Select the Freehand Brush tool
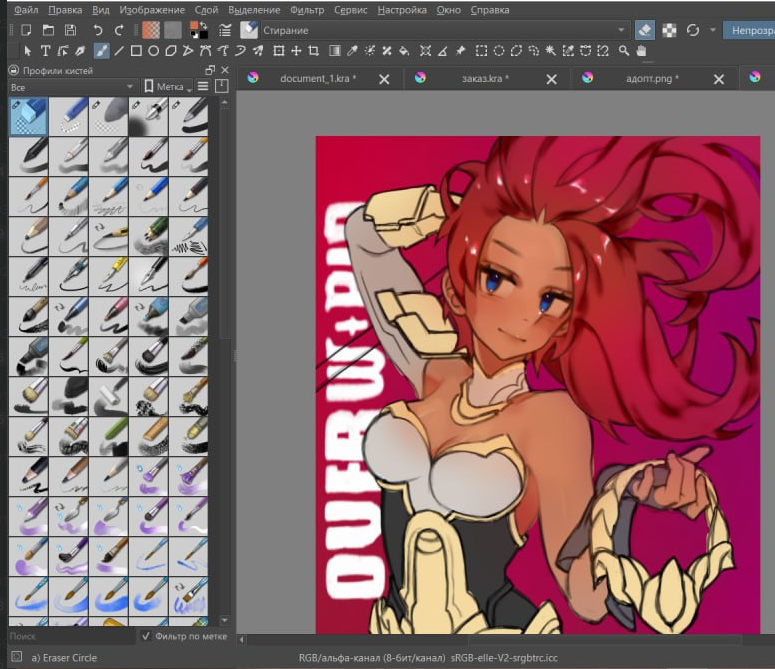The image size is (775, 669). [x=101, y=51]
